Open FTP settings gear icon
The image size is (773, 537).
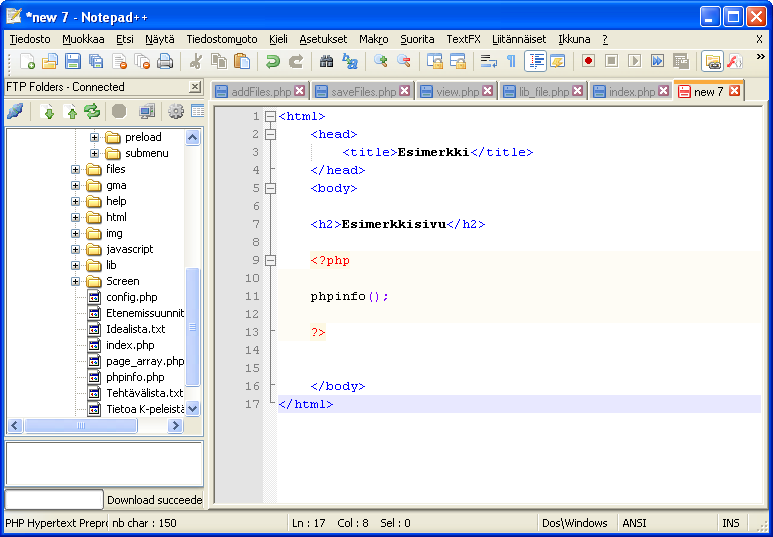pos(176,112)
